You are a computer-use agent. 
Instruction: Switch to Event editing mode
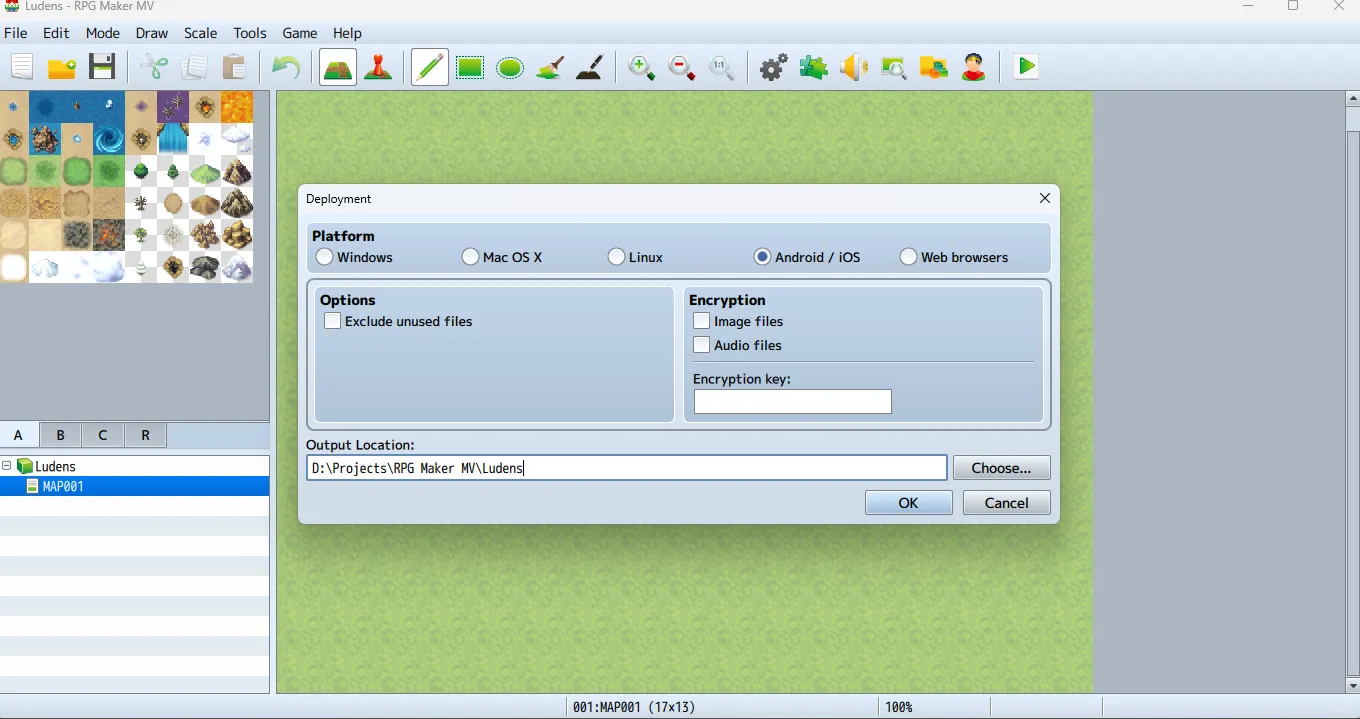[379, 67]
